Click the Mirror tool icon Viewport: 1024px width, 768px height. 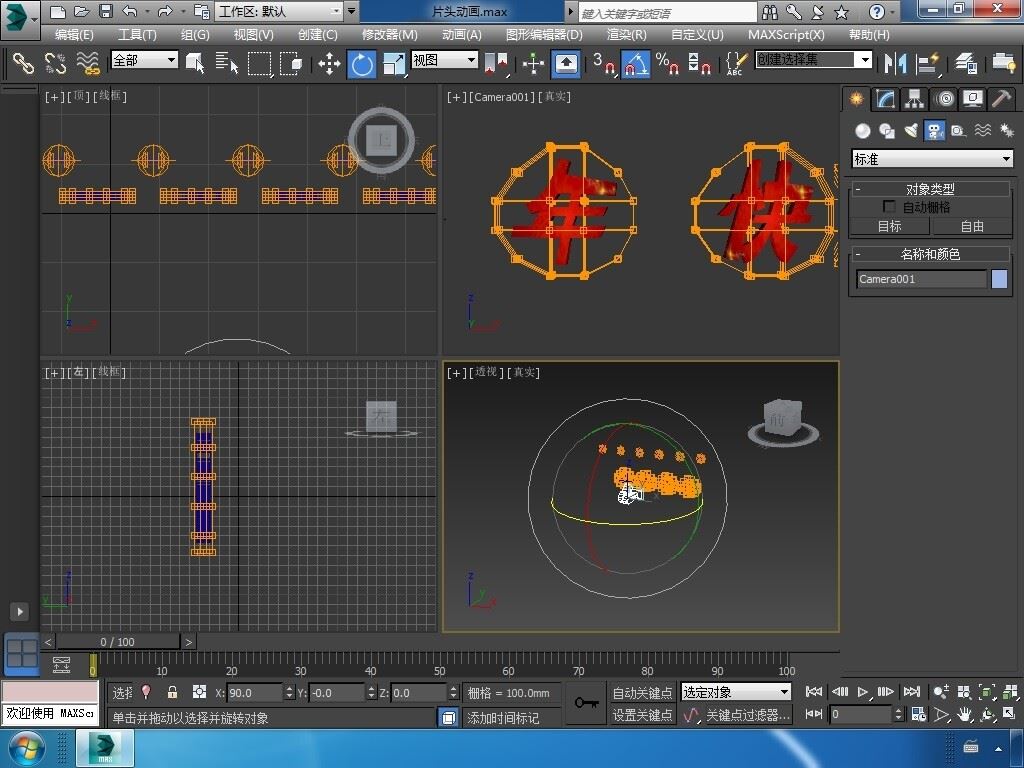[x=895, y=63]
